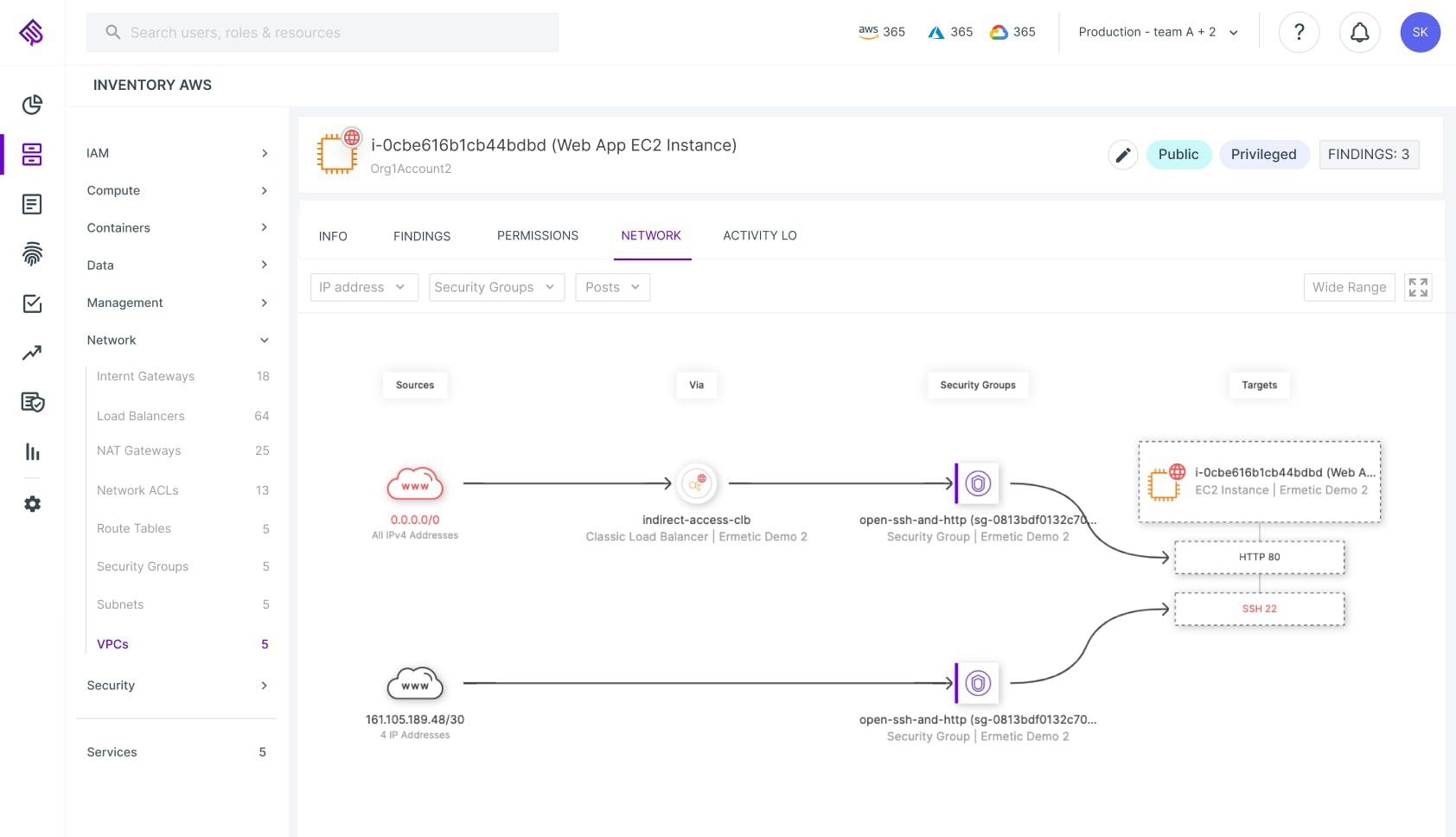
Task: Open the settings gear in left sidebar
Action: [32, 504]
